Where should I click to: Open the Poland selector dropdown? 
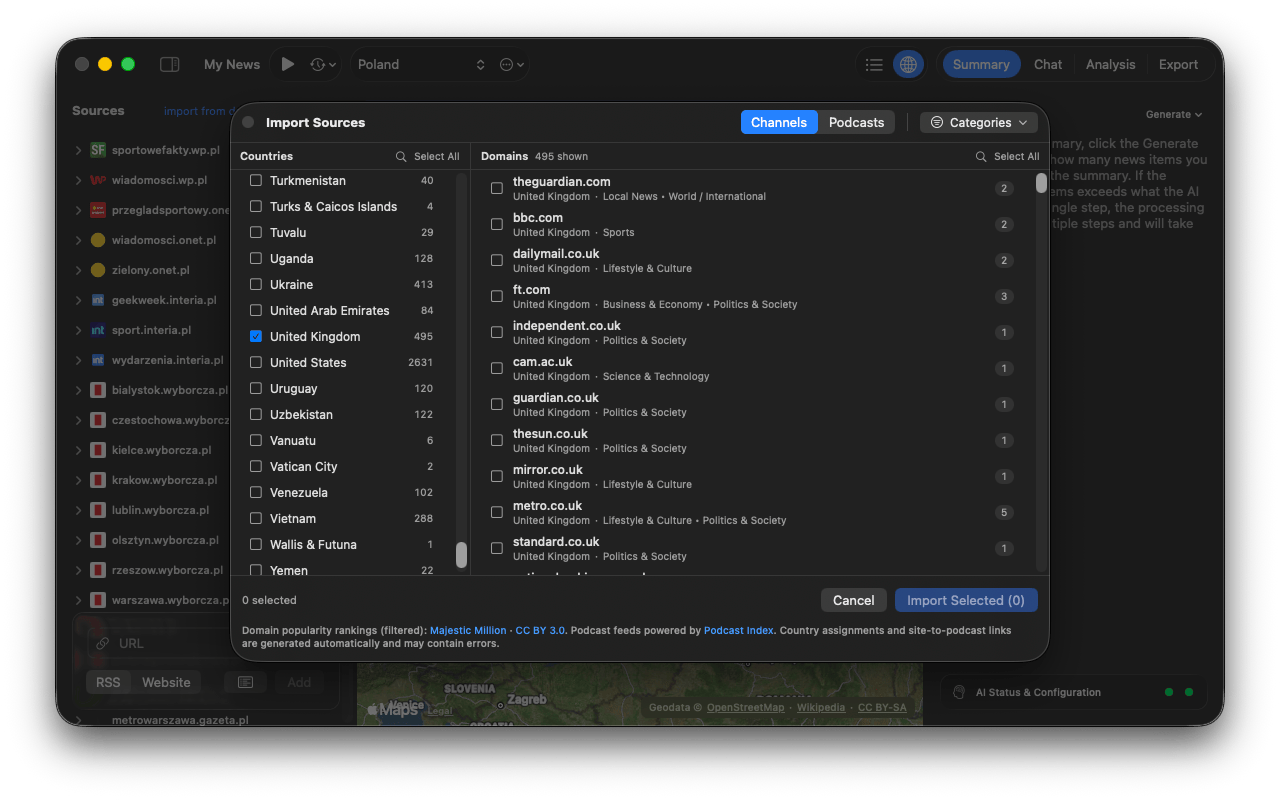[422, 64]
